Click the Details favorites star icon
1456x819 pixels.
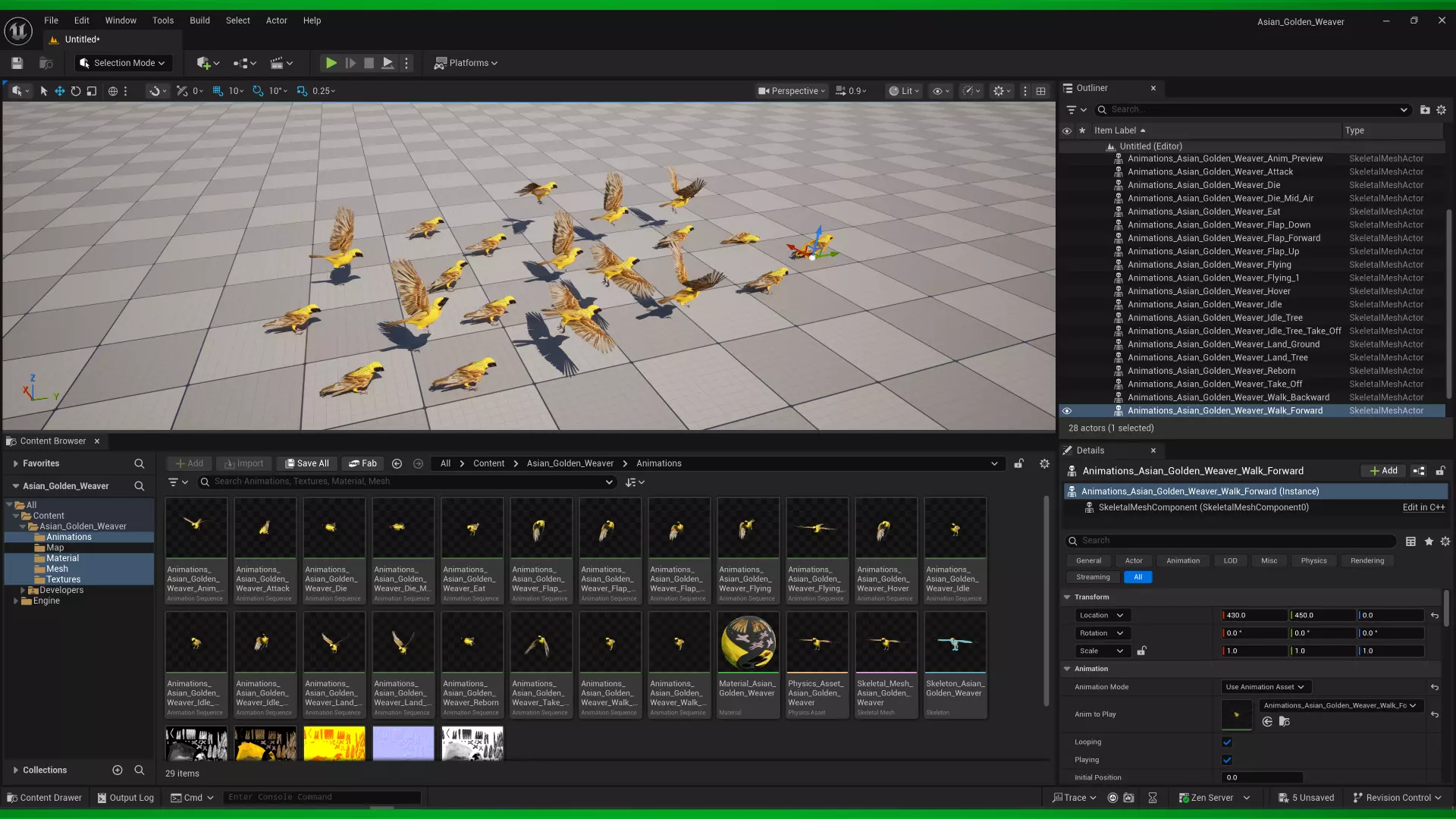tap(1429, 541)
